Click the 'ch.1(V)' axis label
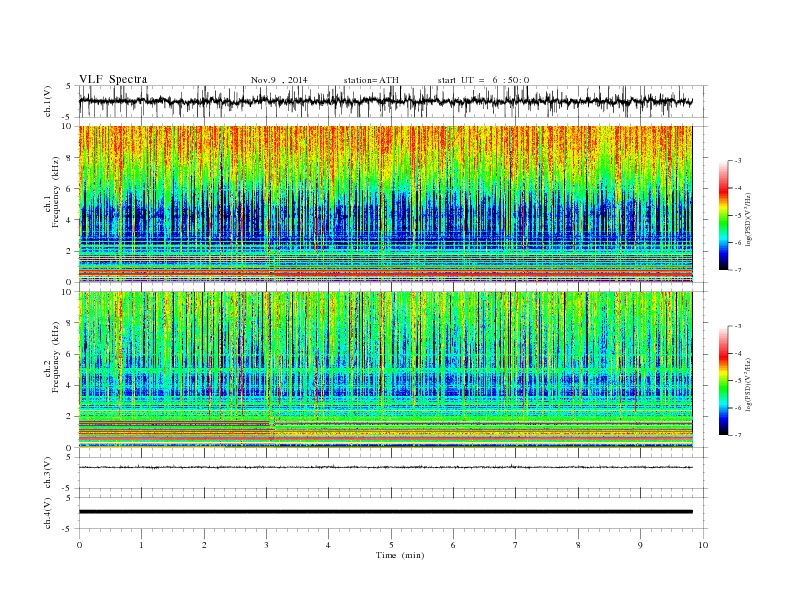This screenshot has width=792, height=612. point(48,102)
